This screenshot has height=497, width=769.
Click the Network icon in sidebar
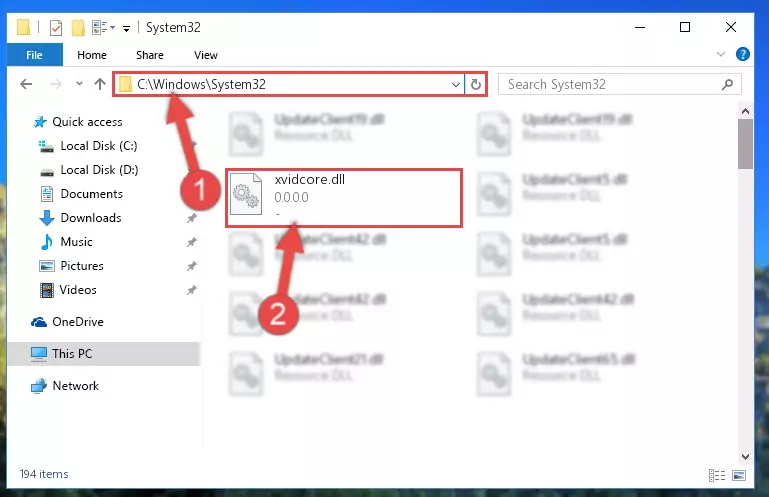coord(39,386)
